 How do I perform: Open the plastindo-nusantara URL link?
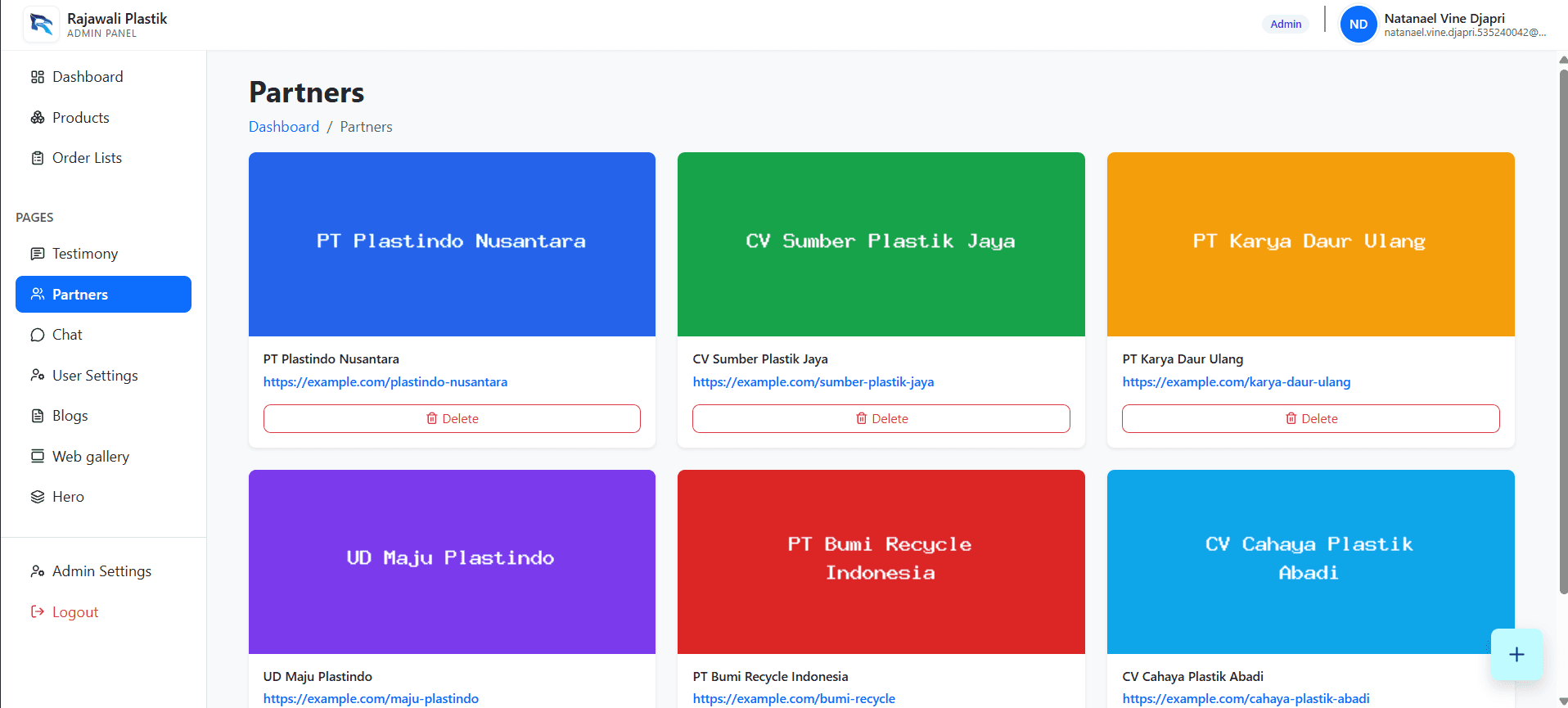385,382
